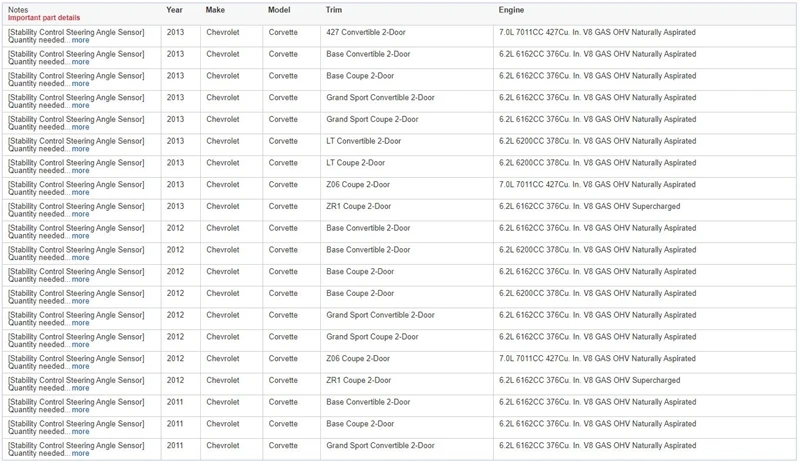Select 'Chevrolet' in 2011 Grand Sport Convertible row
The height and width of the screenshot is (462, 800).
pos(222,446)
